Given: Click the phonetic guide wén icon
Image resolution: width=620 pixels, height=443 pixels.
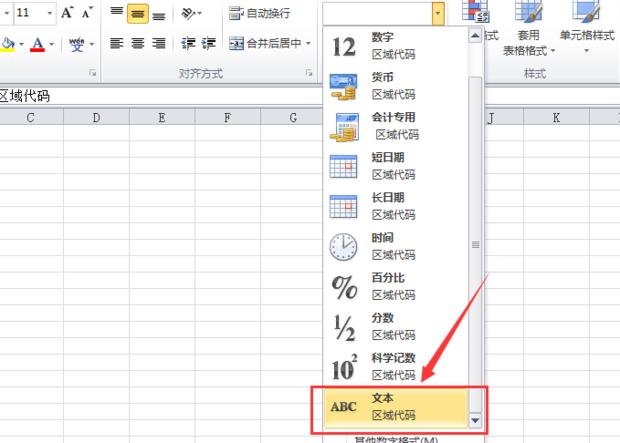Looking at the screenshot, I should pyautogui.click(x=77, y=44).
